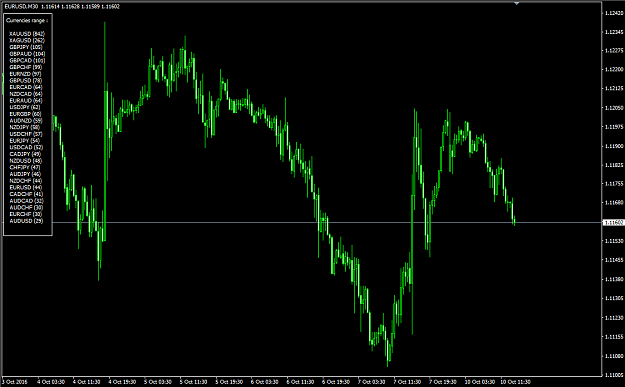Click the 1.11155 price axis label
The height and width of the screenshot is (387, 625).
(614, 337)
